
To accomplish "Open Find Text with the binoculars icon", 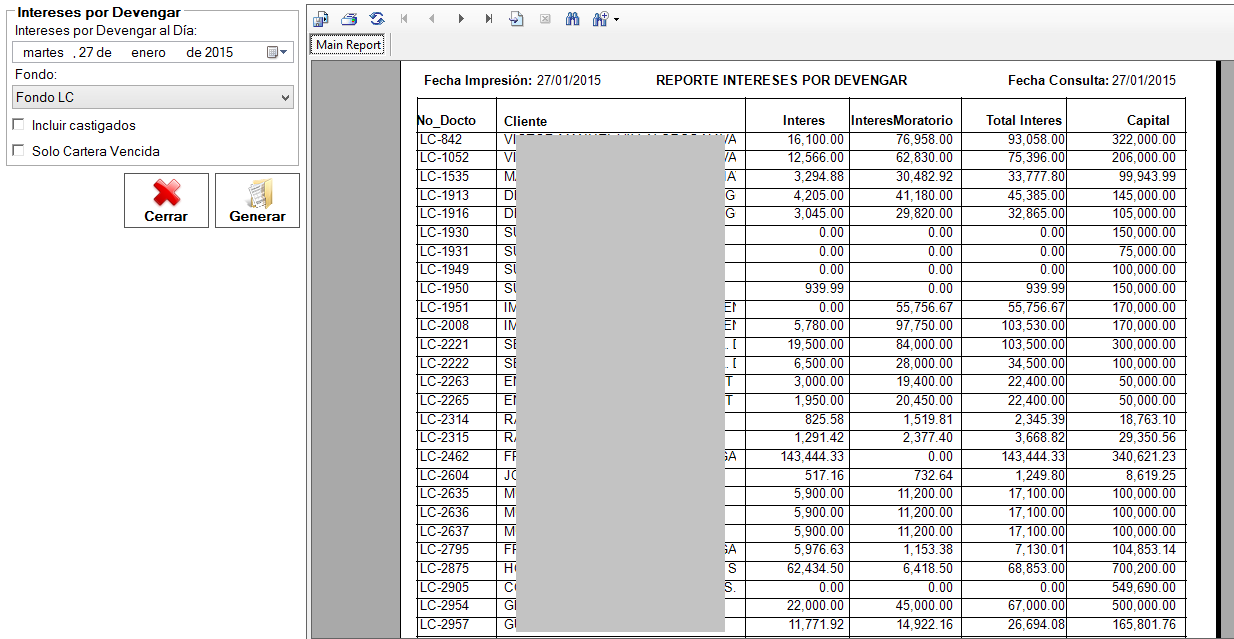I will (573, 19).
